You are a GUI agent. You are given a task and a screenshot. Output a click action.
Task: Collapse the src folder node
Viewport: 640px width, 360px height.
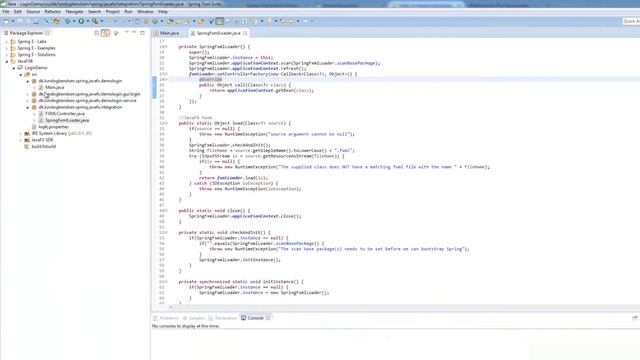pos(20,74)
